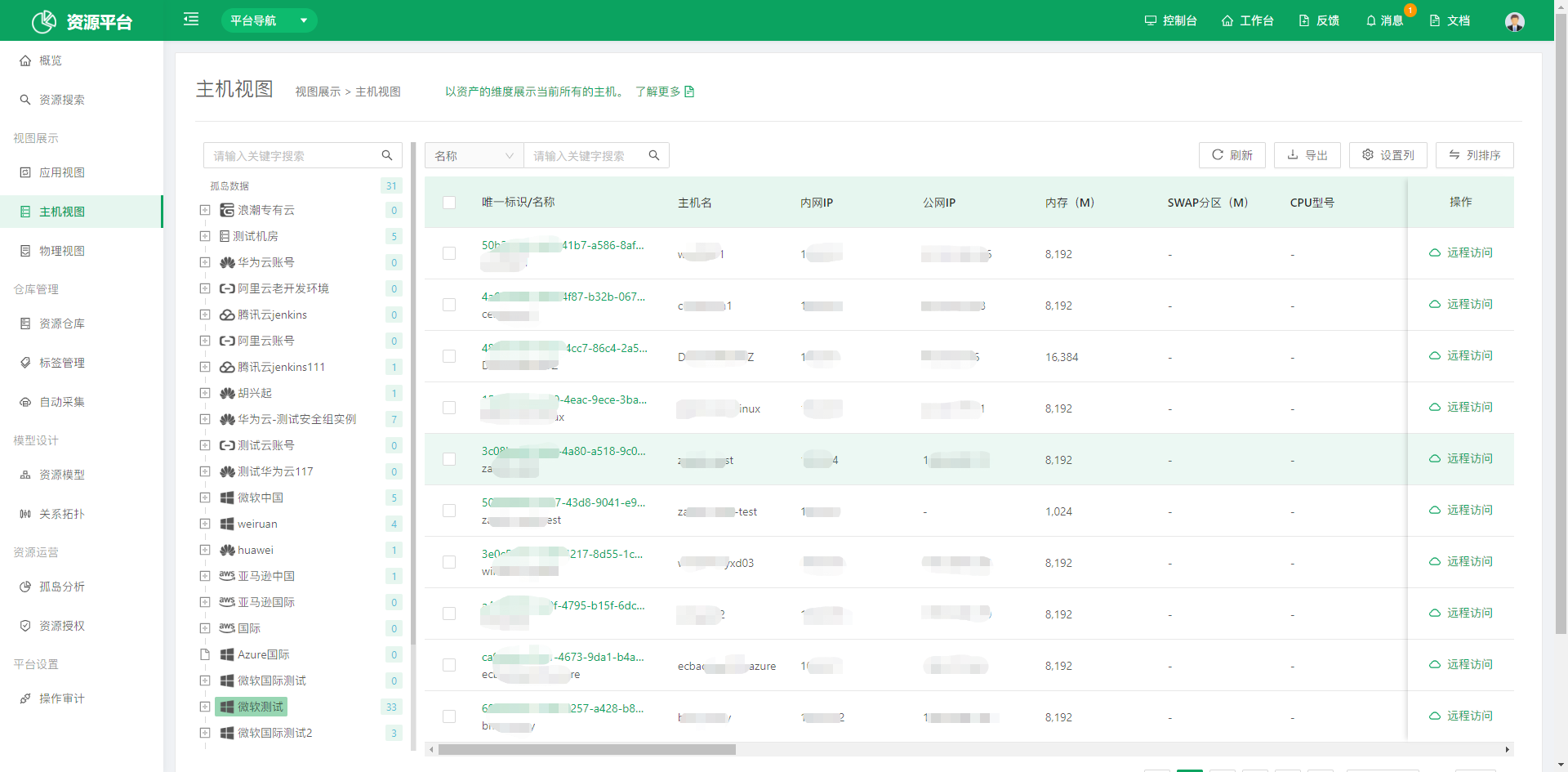The height and width of the screenshot is (772, 1568).
Task: Select the 微软国际测试2 tree item
Action: click(x=266, y=733)
